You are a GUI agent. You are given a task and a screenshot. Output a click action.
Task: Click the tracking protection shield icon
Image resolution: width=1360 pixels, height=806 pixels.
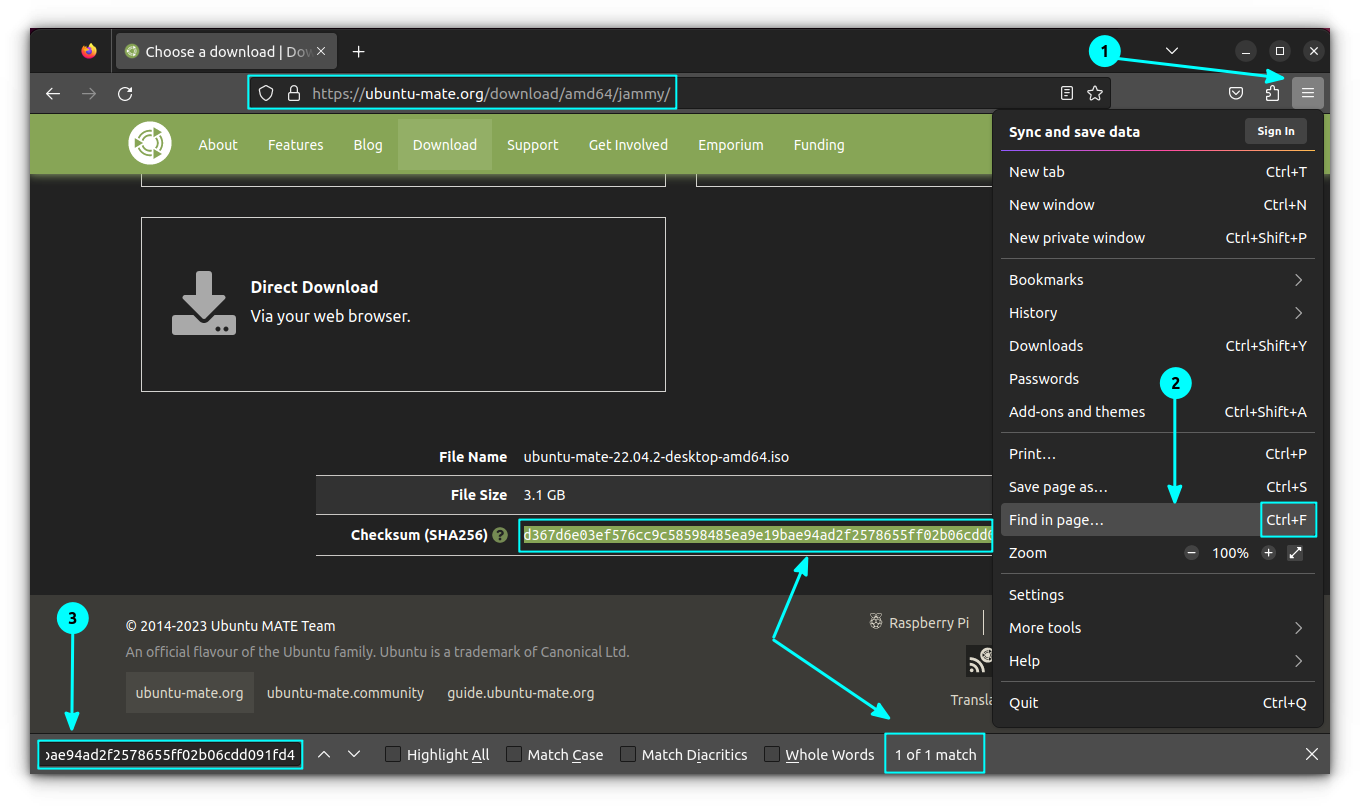click(x=264, y=92)
